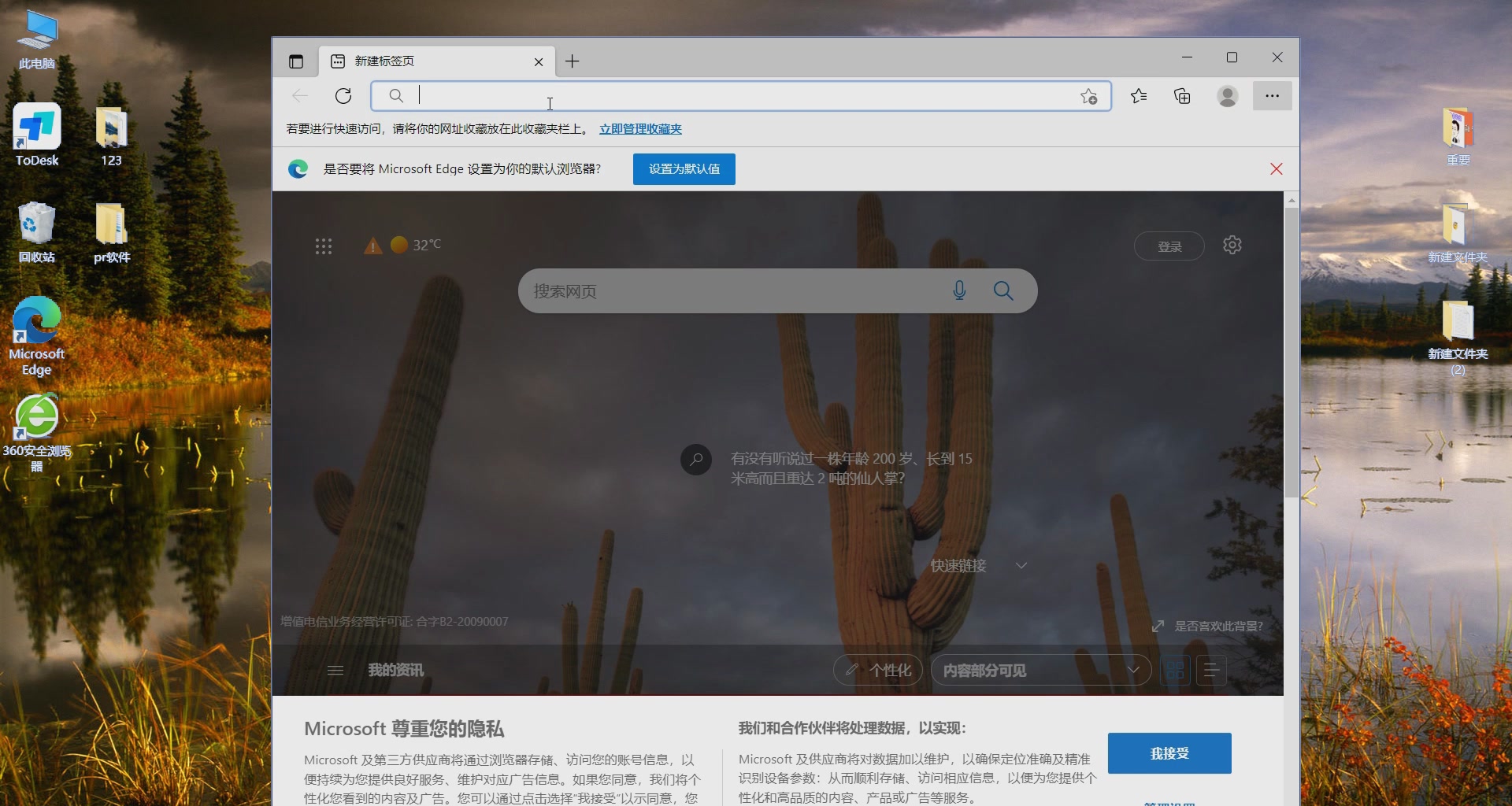
Task: Switch feed to list view
Action: pyautogui.click(x=1211, y=671)
